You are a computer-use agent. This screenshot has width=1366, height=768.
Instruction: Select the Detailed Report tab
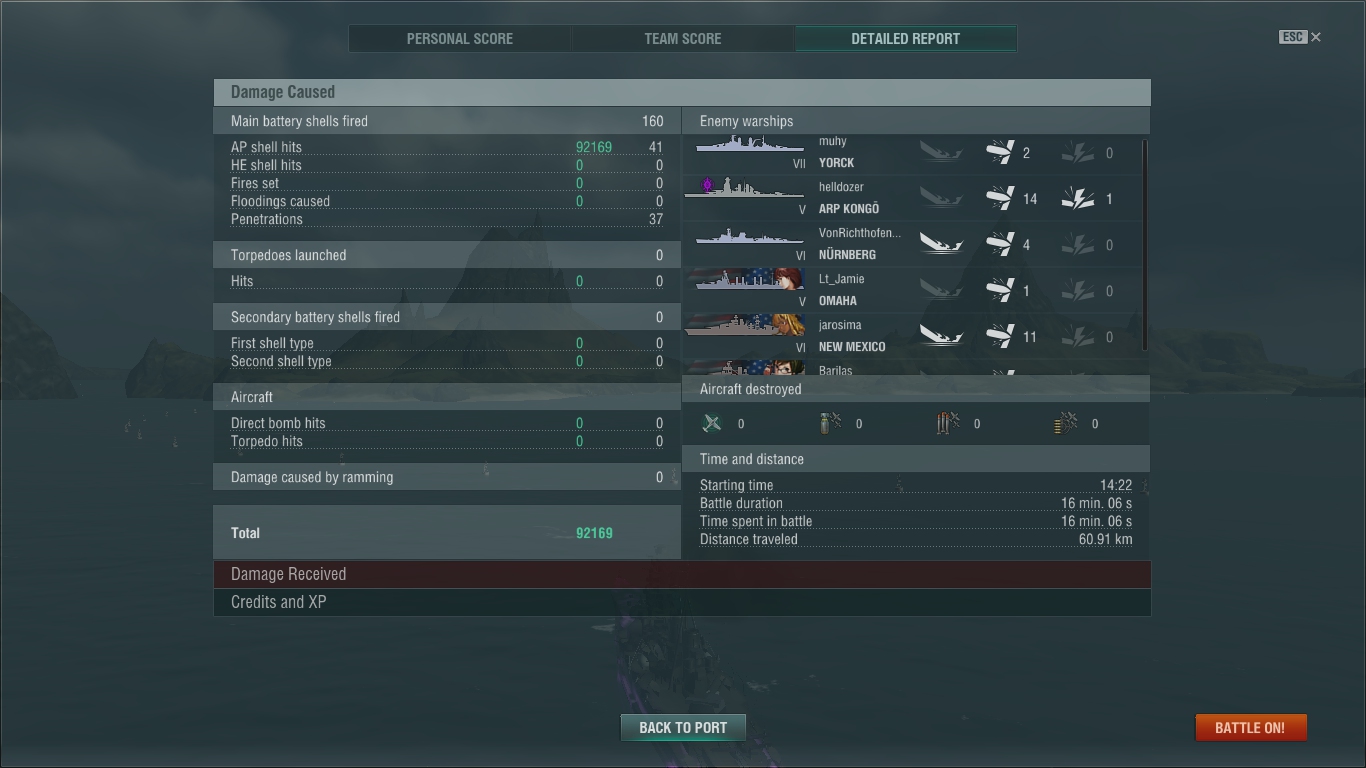pyautogui.click(x=906, y=39)
